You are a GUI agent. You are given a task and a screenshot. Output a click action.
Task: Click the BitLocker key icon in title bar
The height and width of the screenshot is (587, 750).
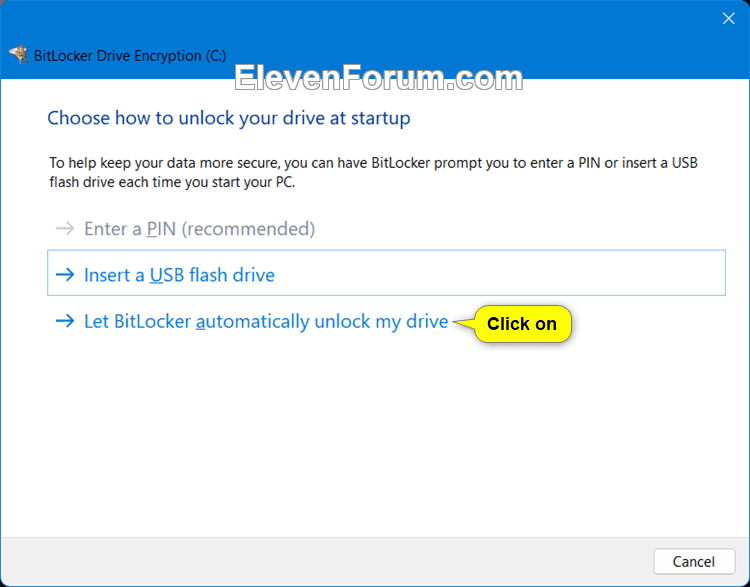click(19, 55)
